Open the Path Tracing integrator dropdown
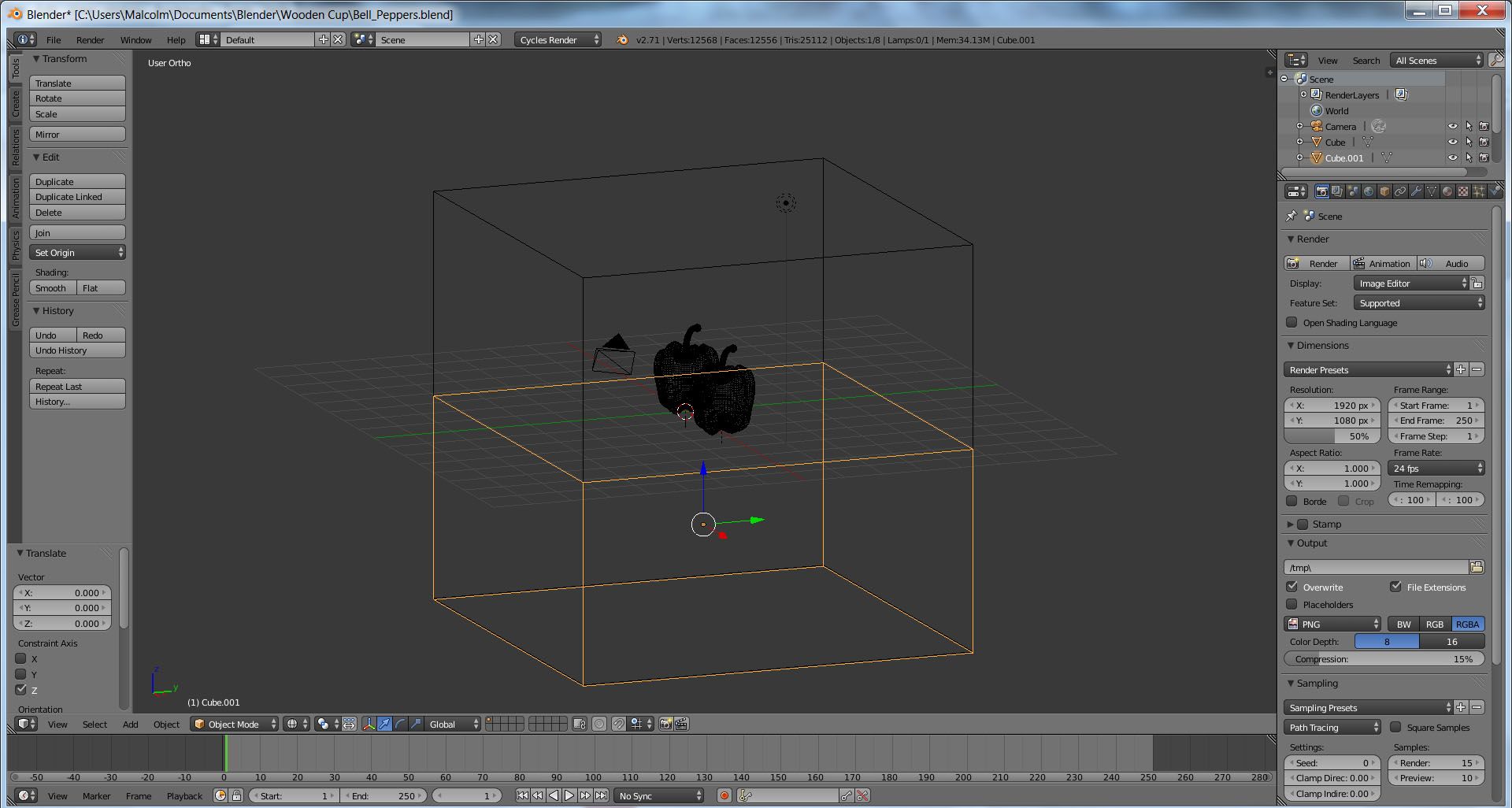This screenshot has height=808, width=1512. (x=1332, y=727)
